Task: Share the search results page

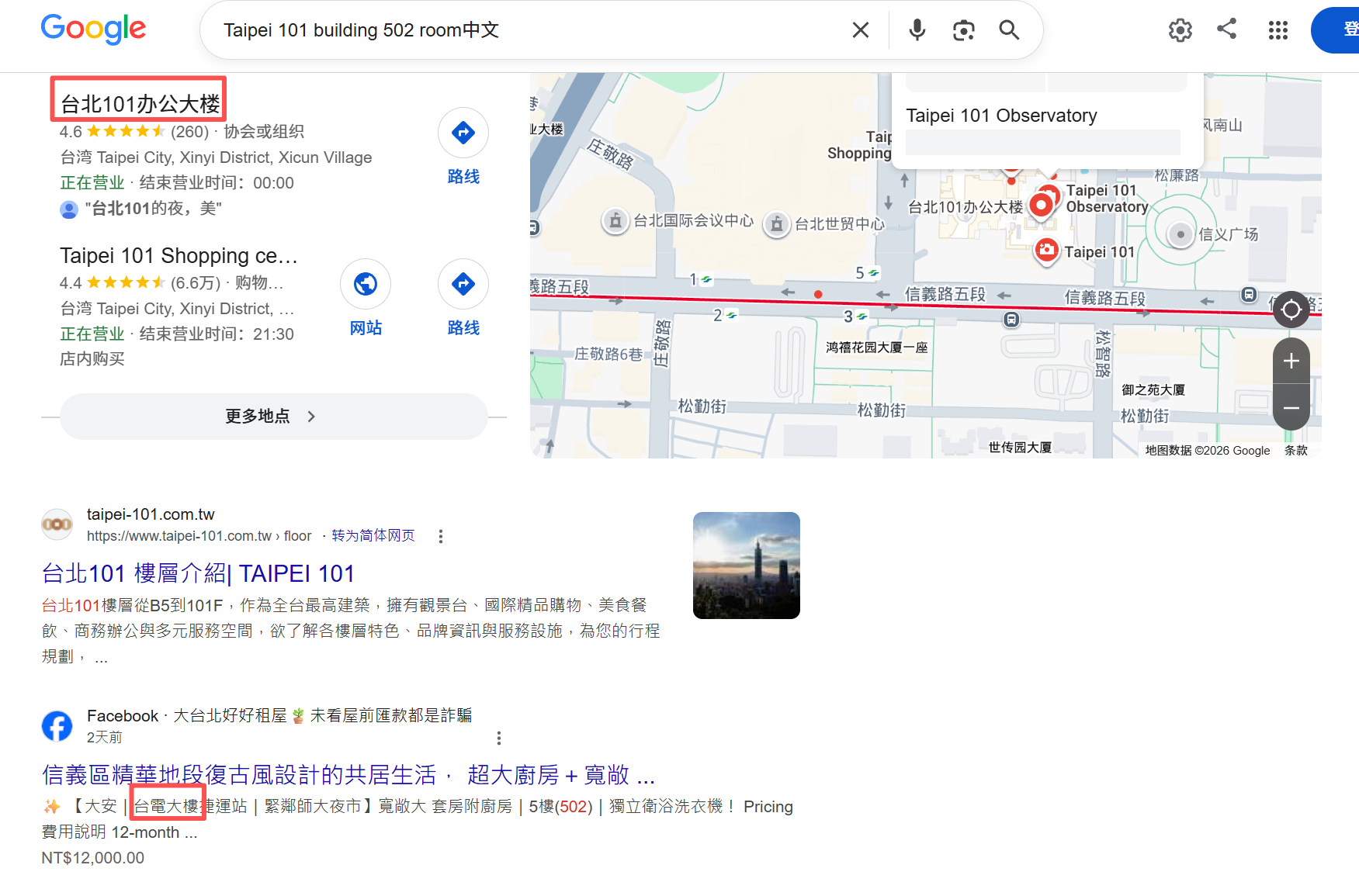Action: click(x=1226, y=29)
